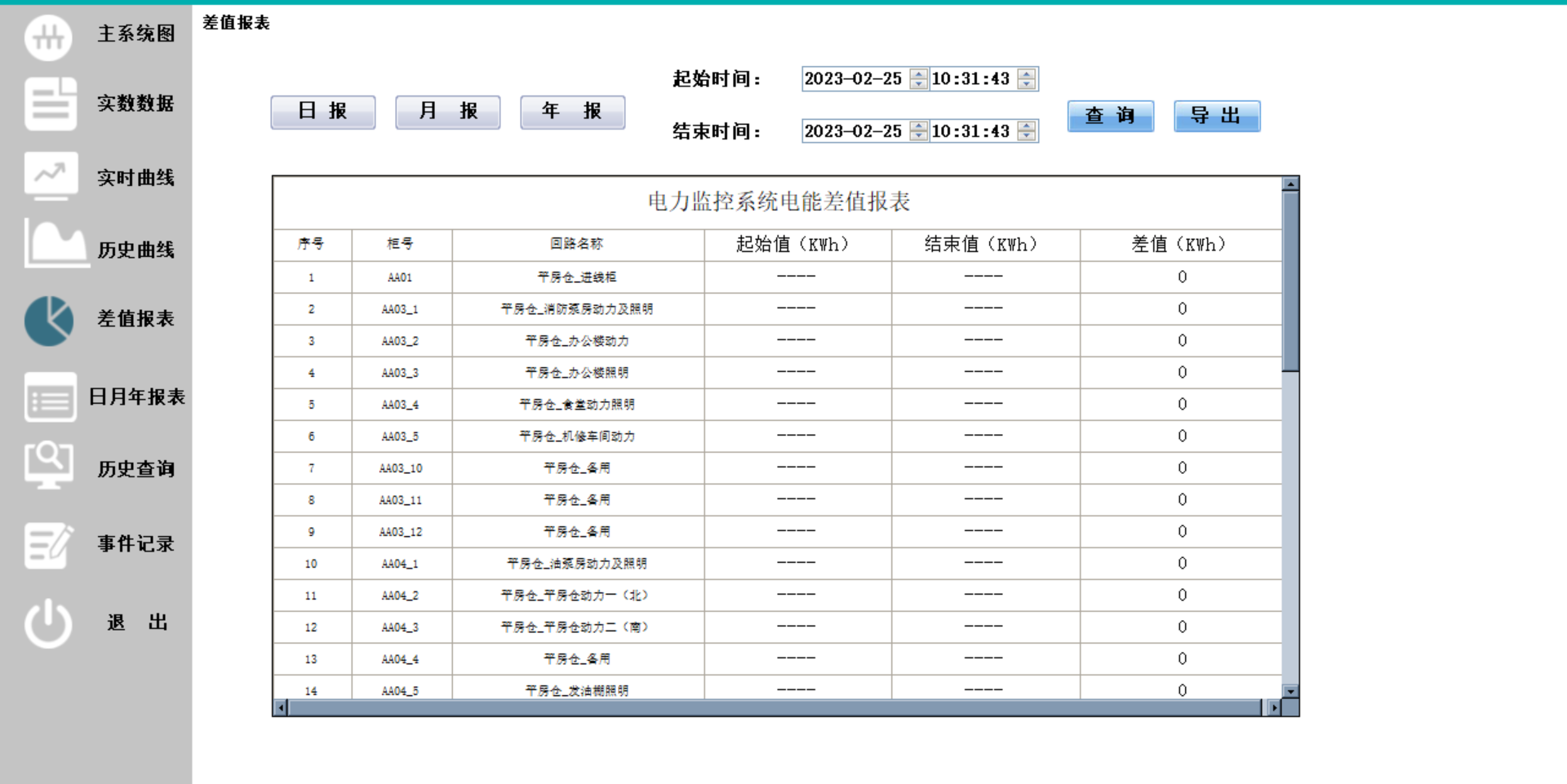Select the 差值报表 pie-chart sidebar icon

point(49,320)
